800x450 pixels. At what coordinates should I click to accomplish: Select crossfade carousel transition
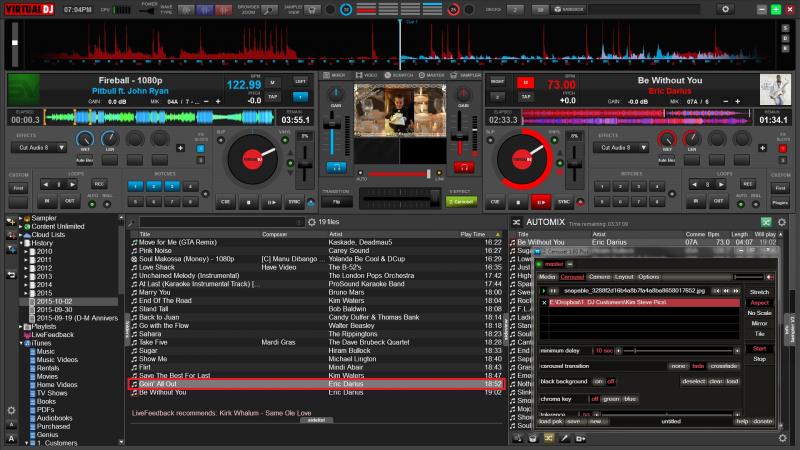[724, 366]
